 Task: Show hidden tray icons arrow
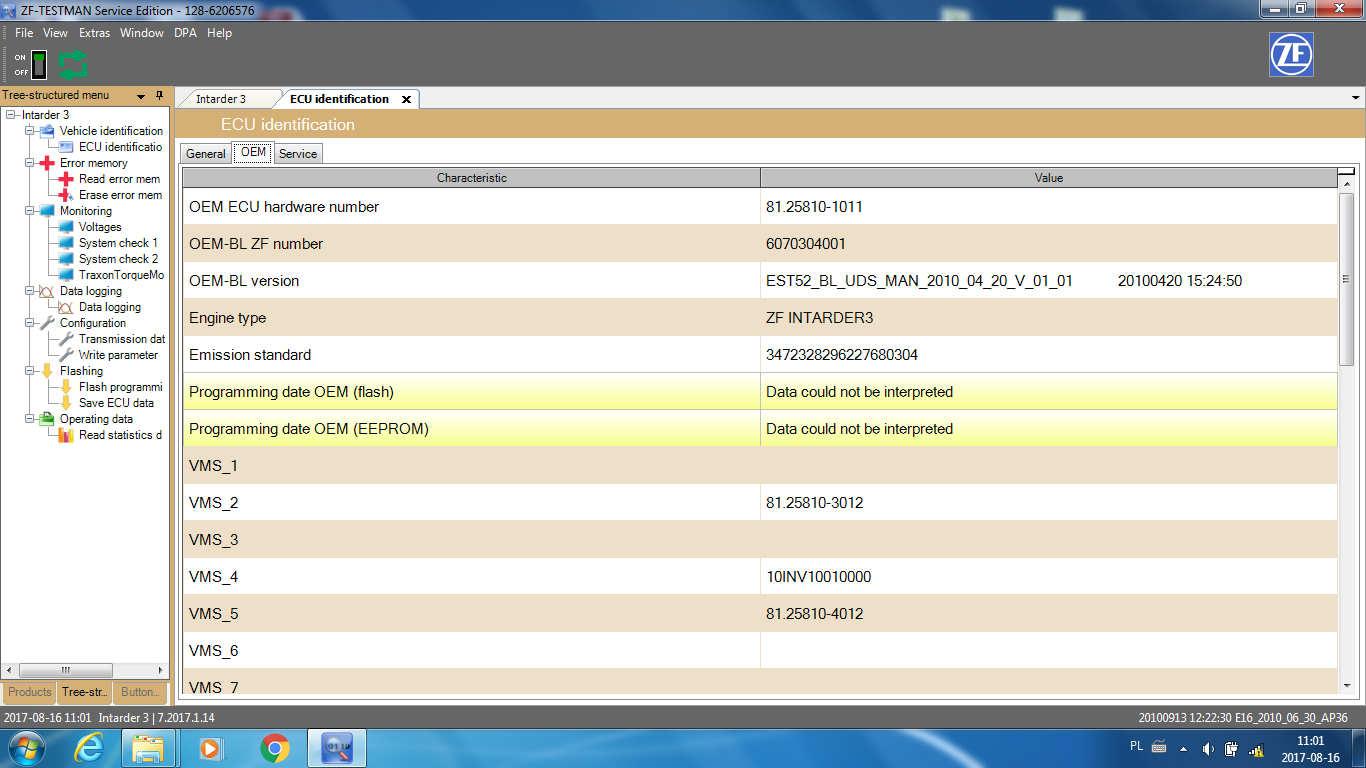point(1184,749)
